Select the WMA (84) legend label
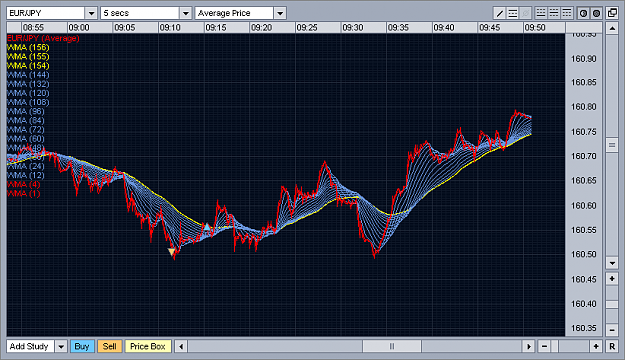Screen dimensions: 625x360 tap(26, 120)
